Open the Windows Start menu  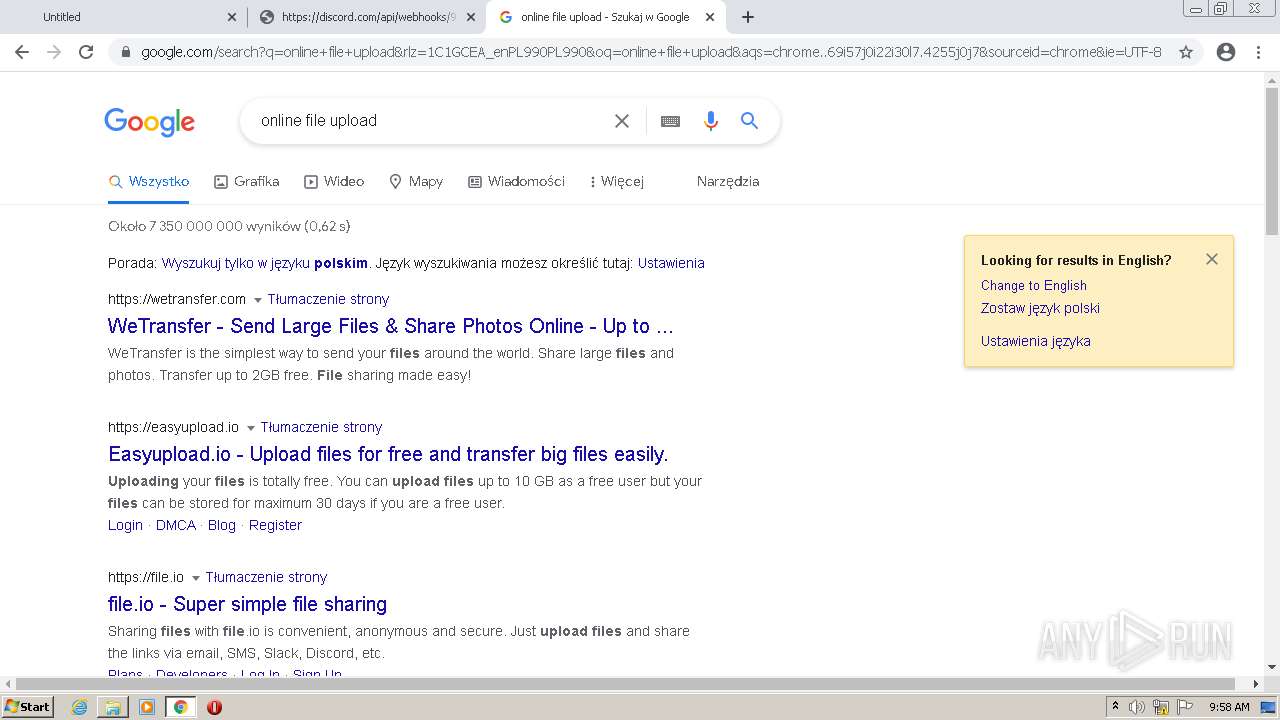28,707
